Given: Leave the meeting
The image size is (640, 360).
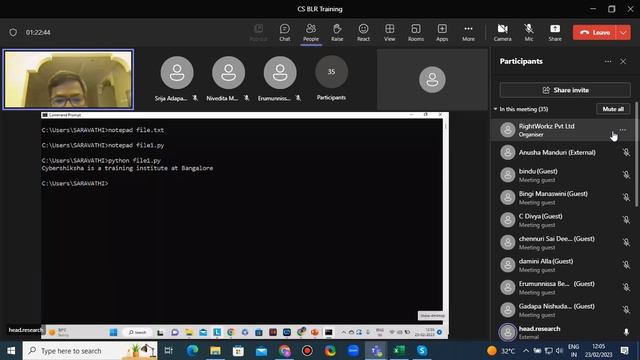Looking at the screenshot, I should pos(595,33).
